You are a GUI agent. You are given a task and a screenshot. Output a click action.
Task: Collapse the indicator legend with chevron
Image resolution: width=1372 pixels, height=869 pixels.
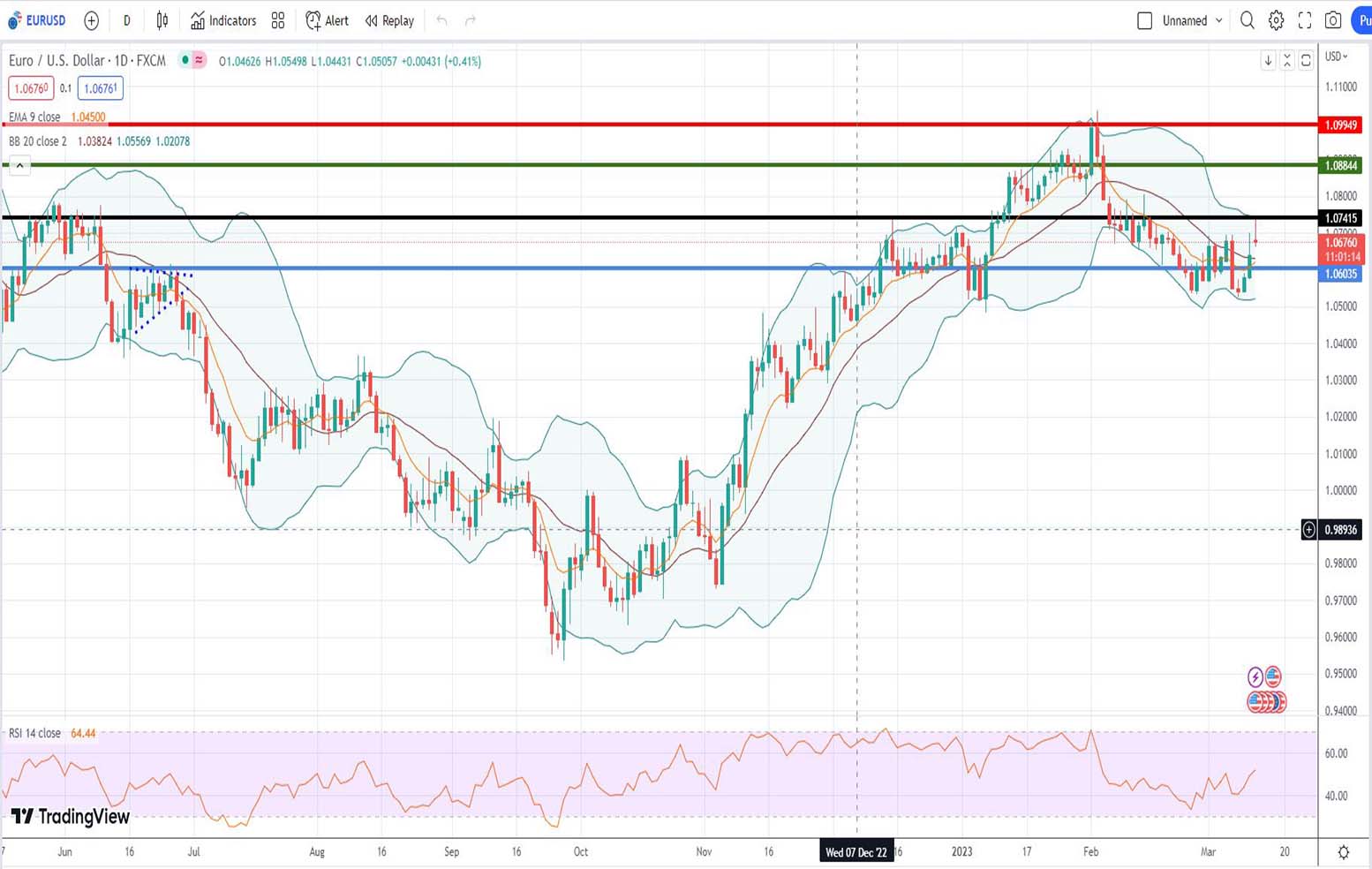point(19,165)
